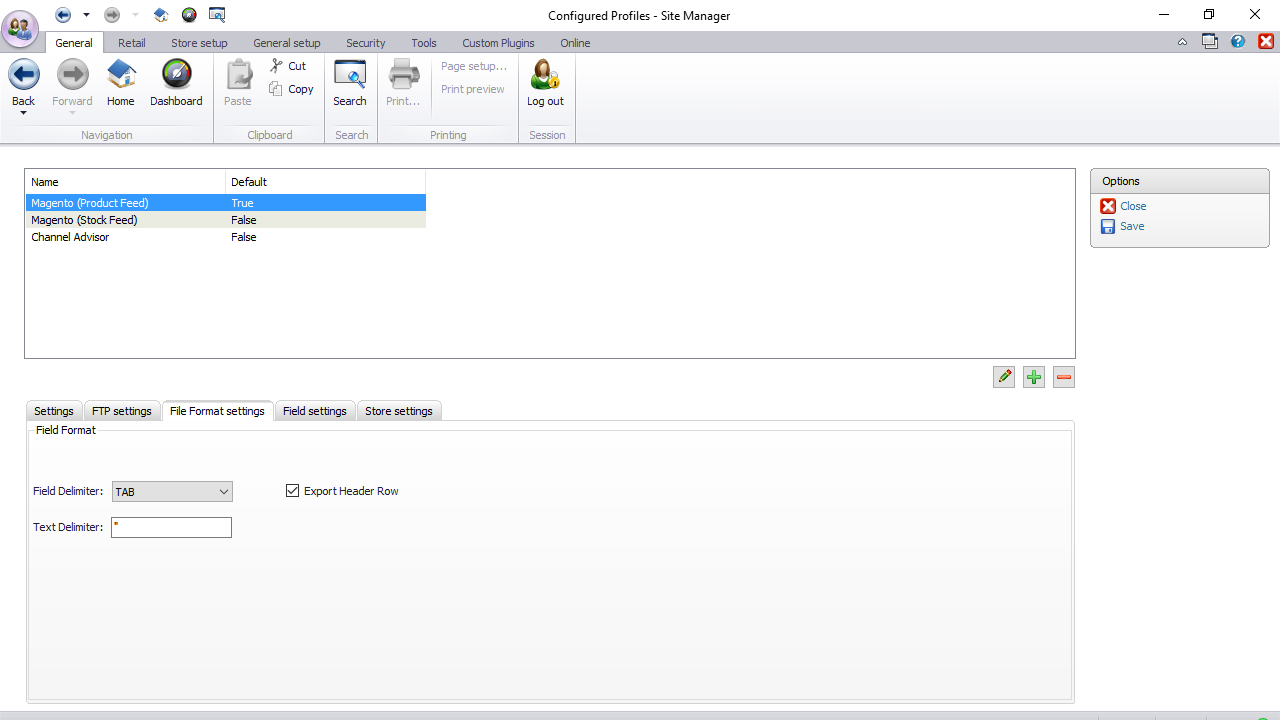This screenshot has height=720, width=1280.
Task: Click Close in the Options panel
Action: click(x=1132, y=206)
